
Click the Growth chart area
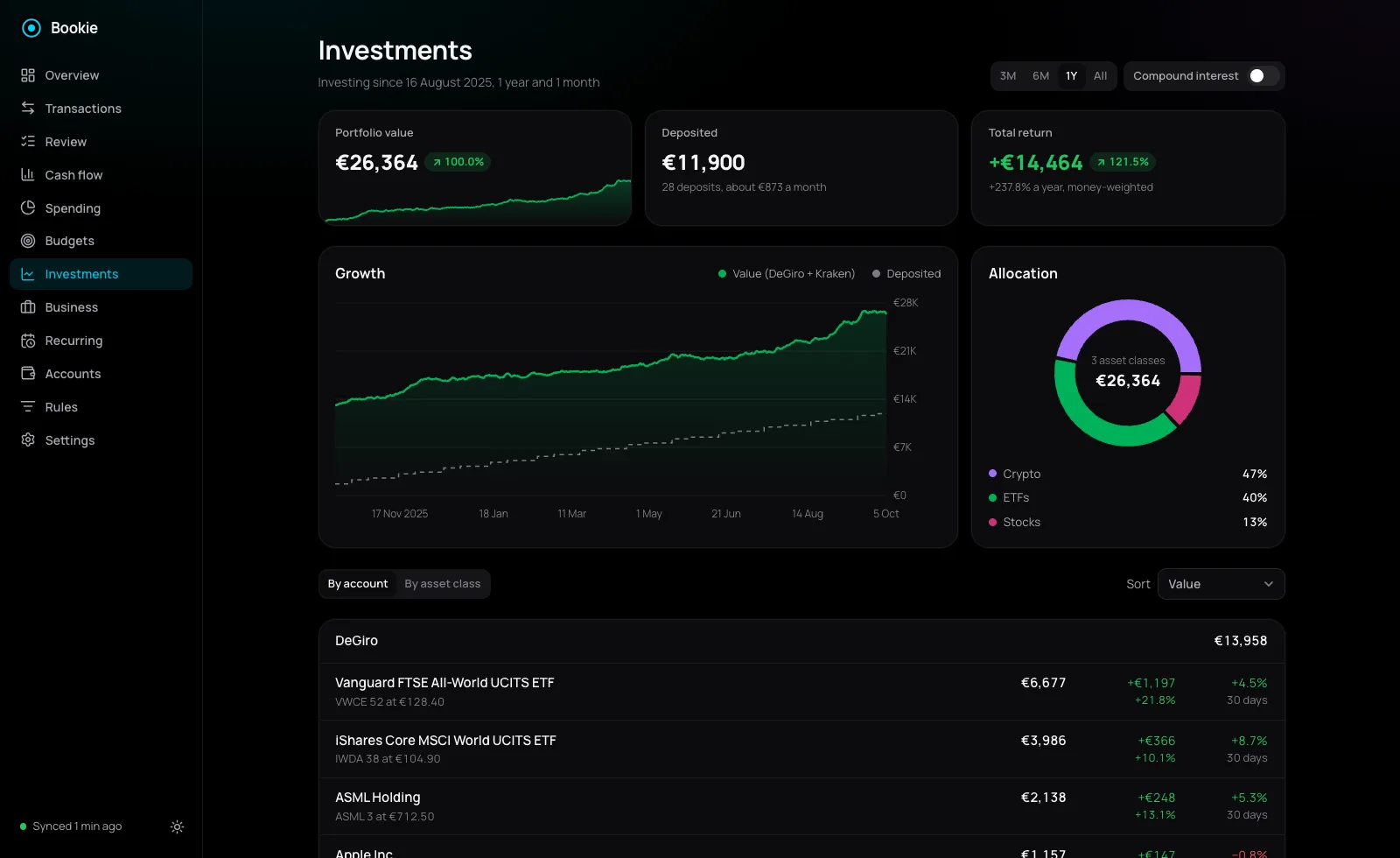coord(611,399)
